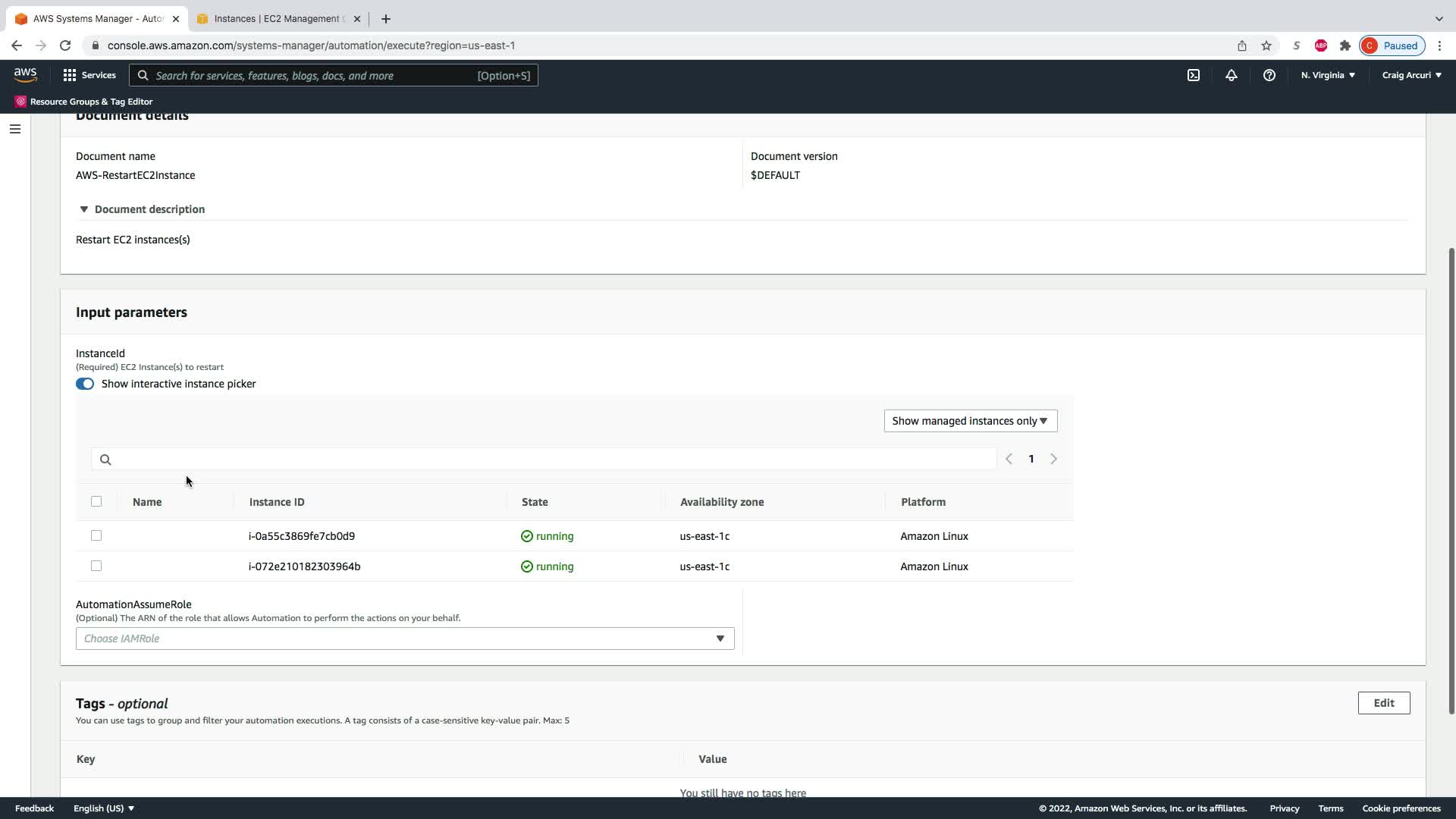Go to next instance list page
This screenshot has width=1456, height=819.
(1053, 459)
